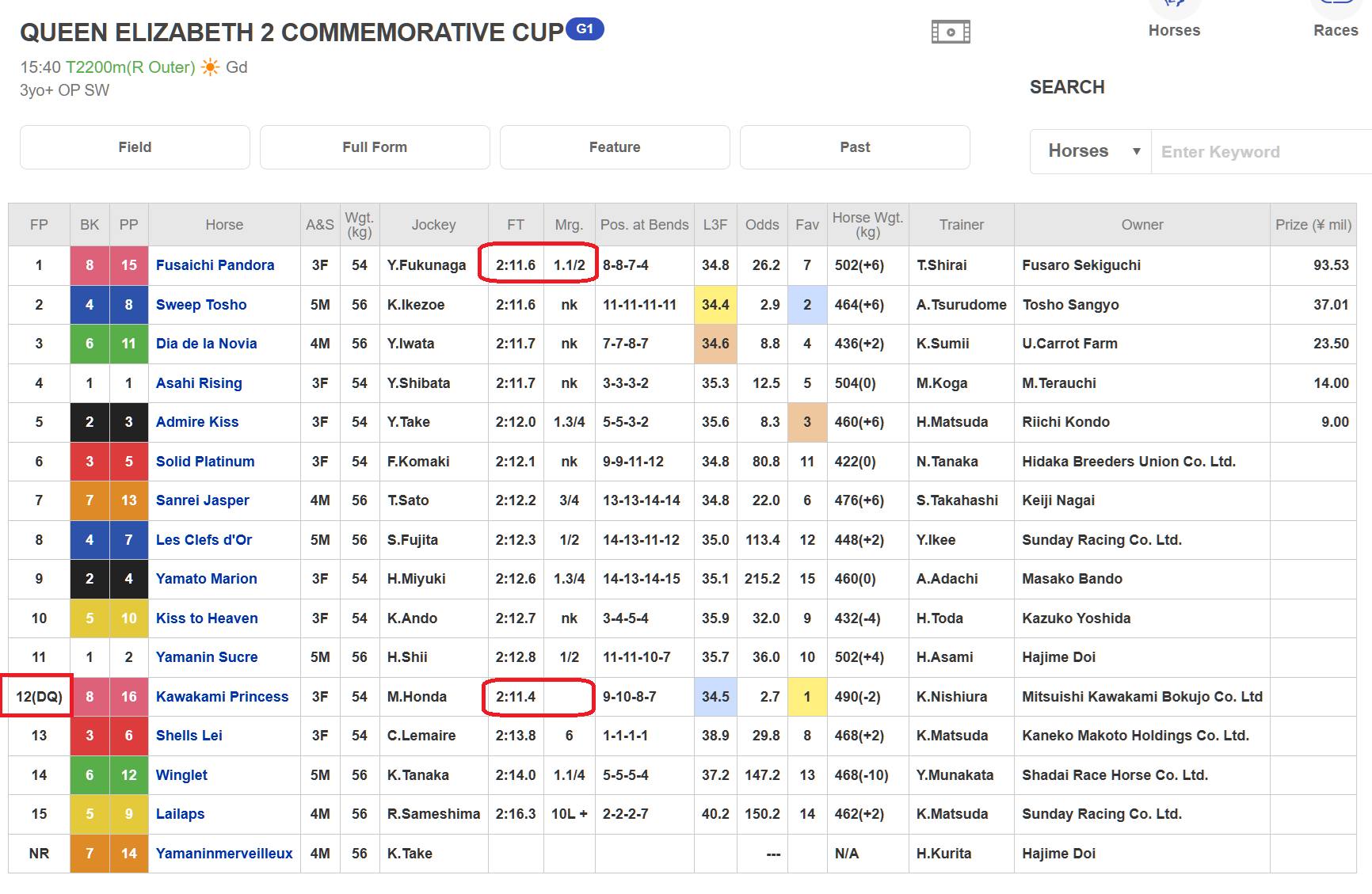This screenshot has width=1372, height=894.
Task: Click trainer name A.Tsurudome
Action: pos(962,305)
